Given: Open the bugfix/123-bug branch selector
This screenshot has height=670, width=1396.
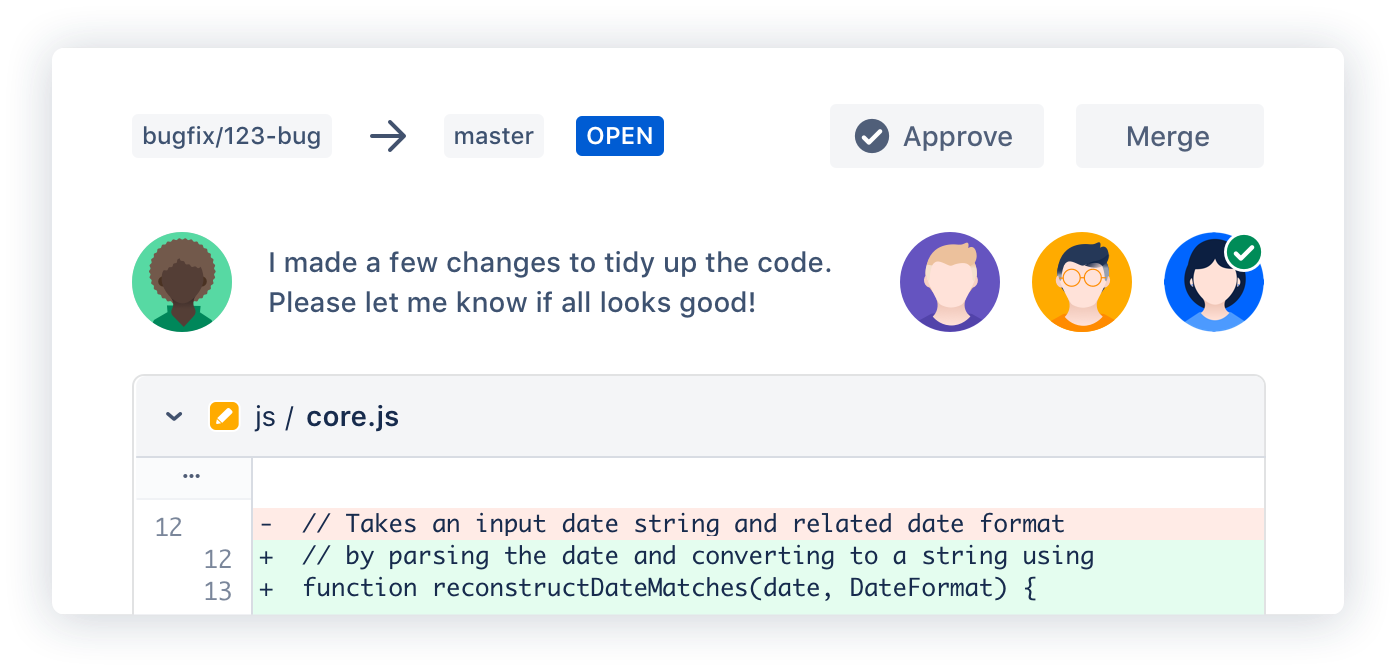Looking at the screenshot, I should click(x=231, y=136).
